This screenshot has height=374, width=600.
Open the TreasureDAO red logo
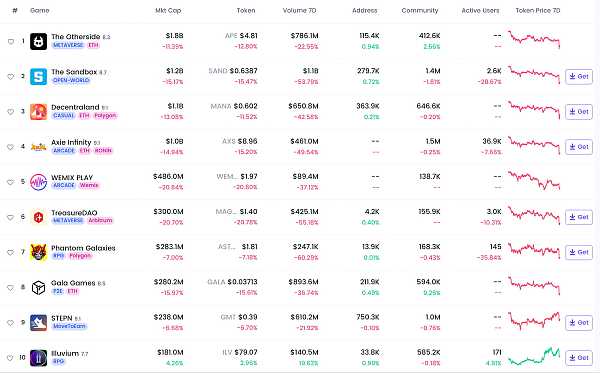(39, 217)
